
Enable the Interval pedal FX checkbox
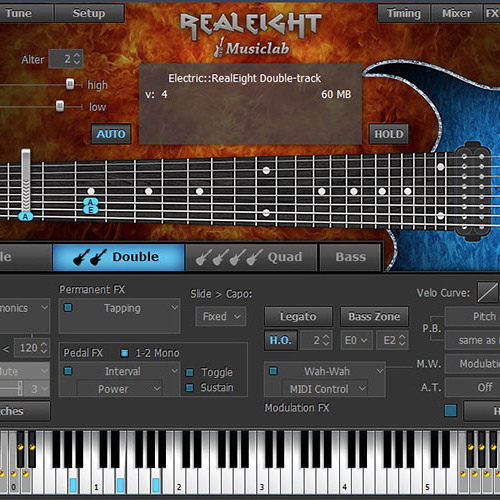point(68,371)
